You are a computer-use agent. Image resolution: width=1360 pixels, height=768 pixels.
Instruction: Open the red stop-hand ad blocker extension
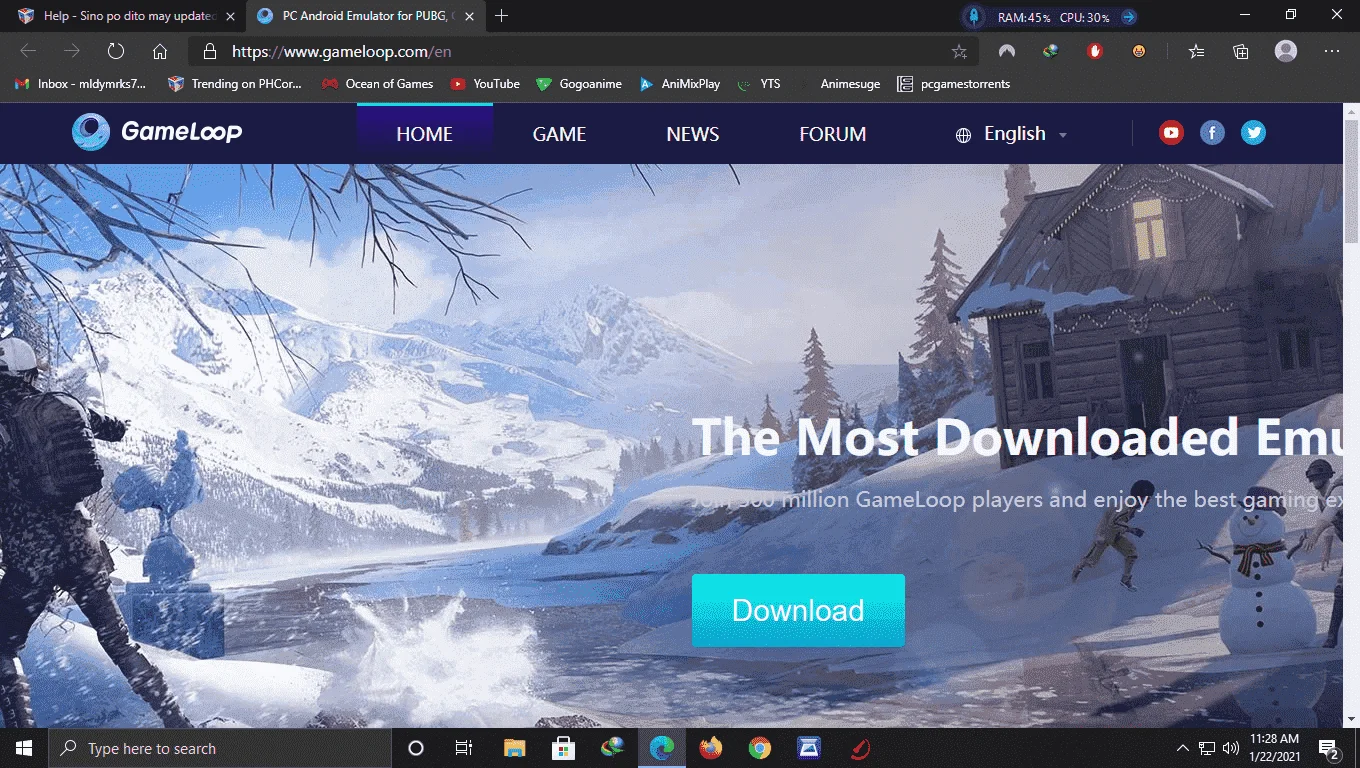(1095, 51)
